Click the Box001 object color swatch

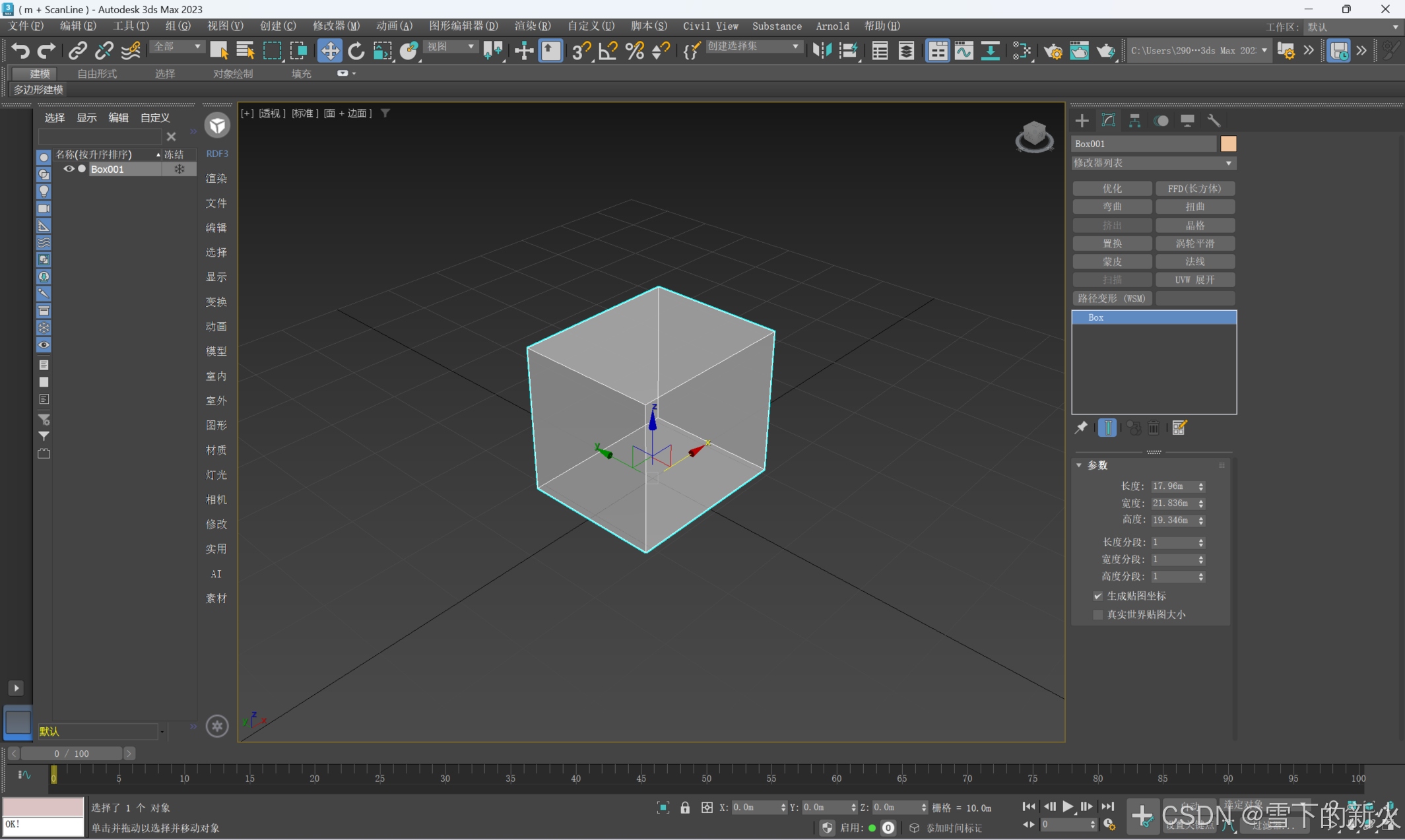click(x=1228, y=144)
